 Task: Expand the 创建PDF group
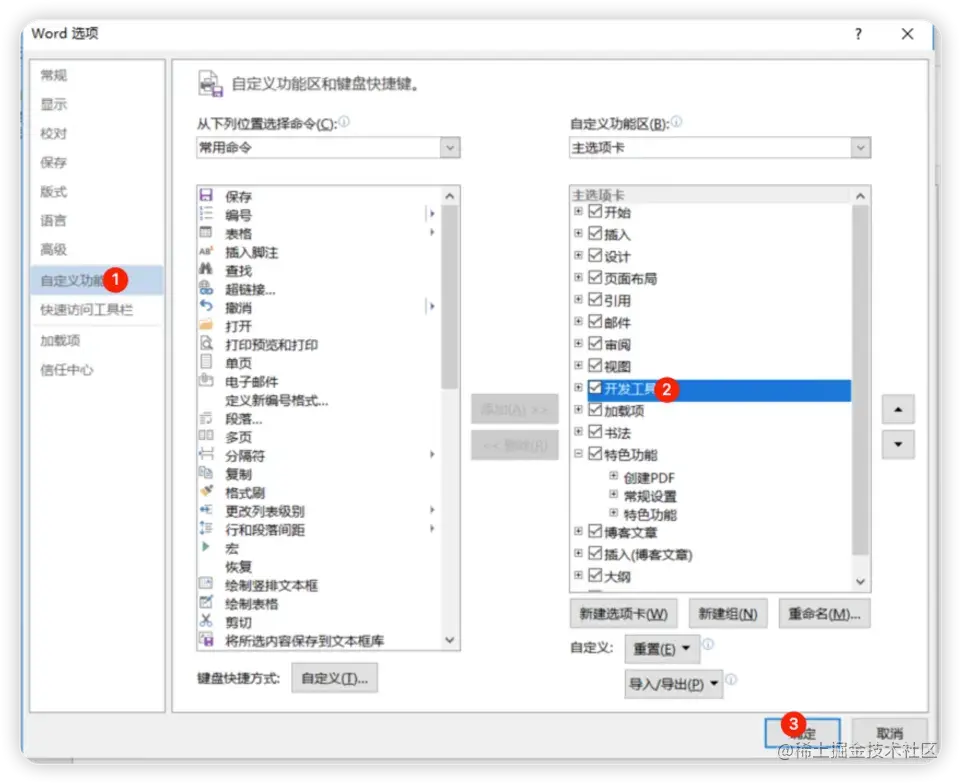click(613, 476)
